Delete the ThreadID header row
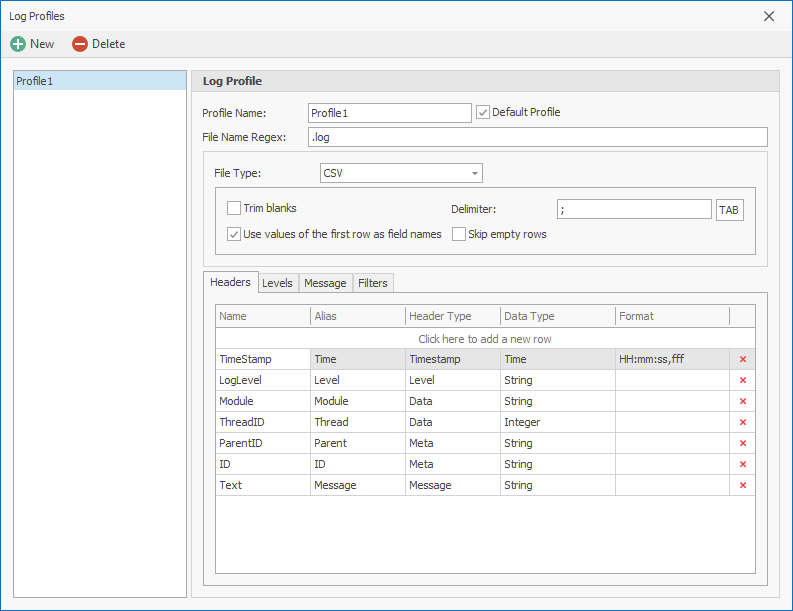 tap(742, 422)
